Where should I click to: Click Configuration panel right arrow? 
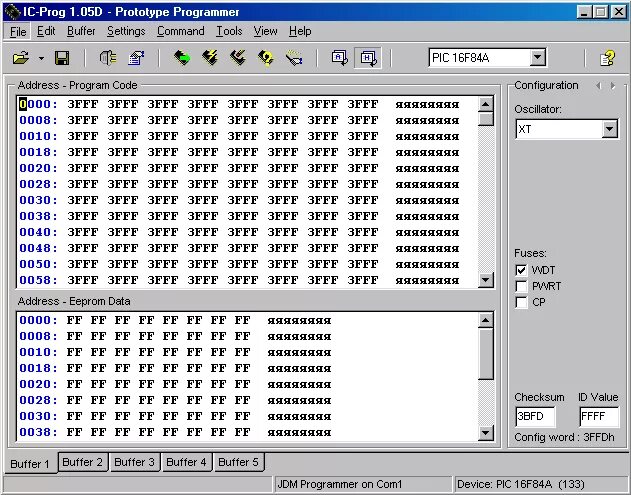(x=612, y=85)
